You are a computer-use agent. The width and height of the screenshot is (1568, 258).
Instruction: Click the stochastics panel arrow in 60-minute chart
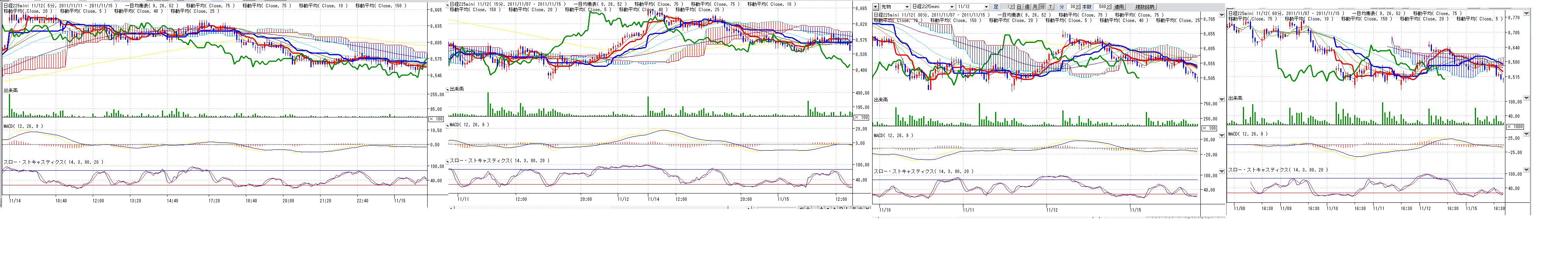coord(1525,170)
